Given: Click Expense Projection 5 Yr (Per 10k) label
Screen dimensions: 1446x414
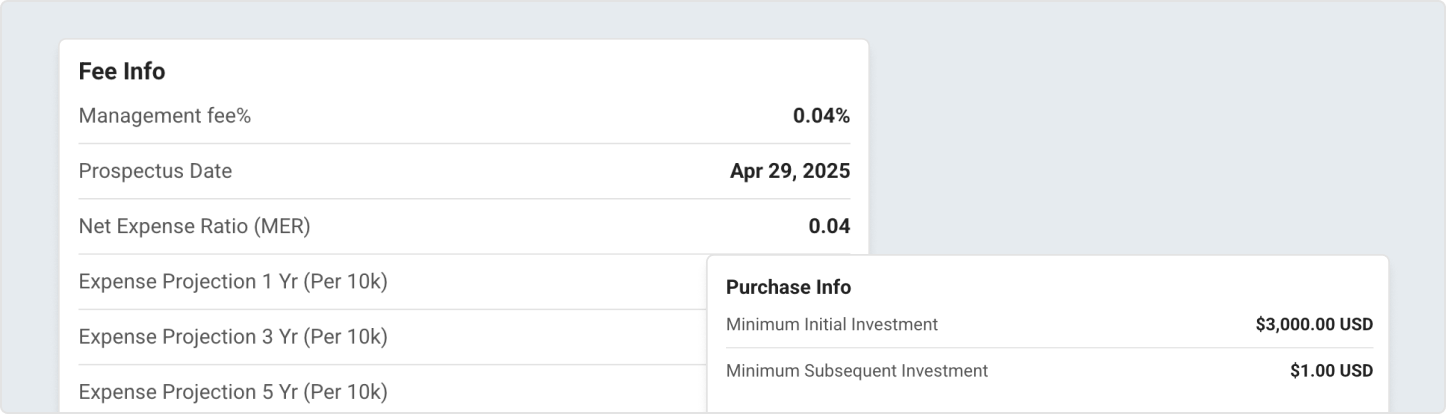Looking at the screenshot, I should (x=233, y=392).
